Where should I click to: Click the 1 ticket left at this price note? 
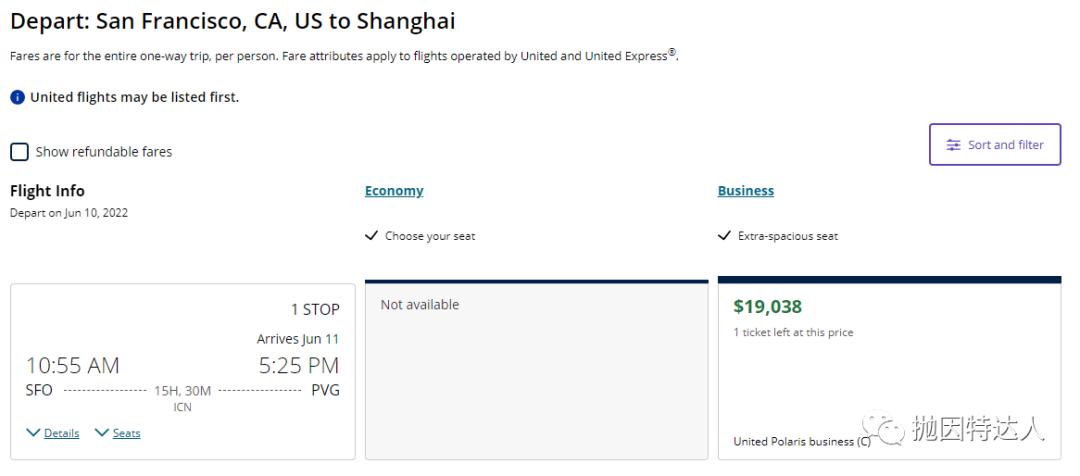point(793,332)
